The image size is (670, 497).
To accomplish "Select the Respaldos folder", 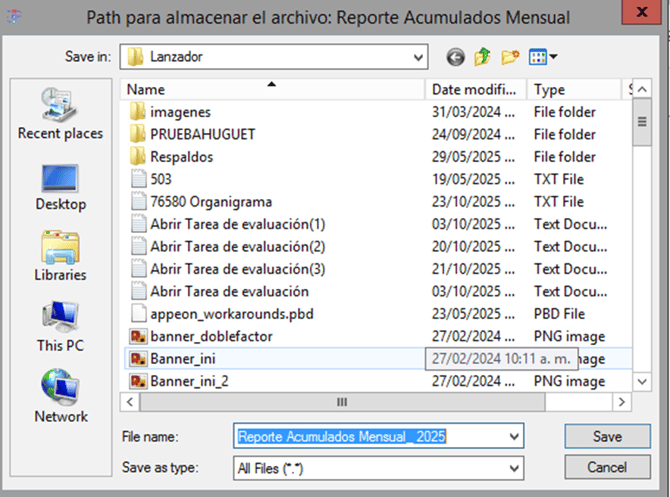I will [x=181, y=157].
